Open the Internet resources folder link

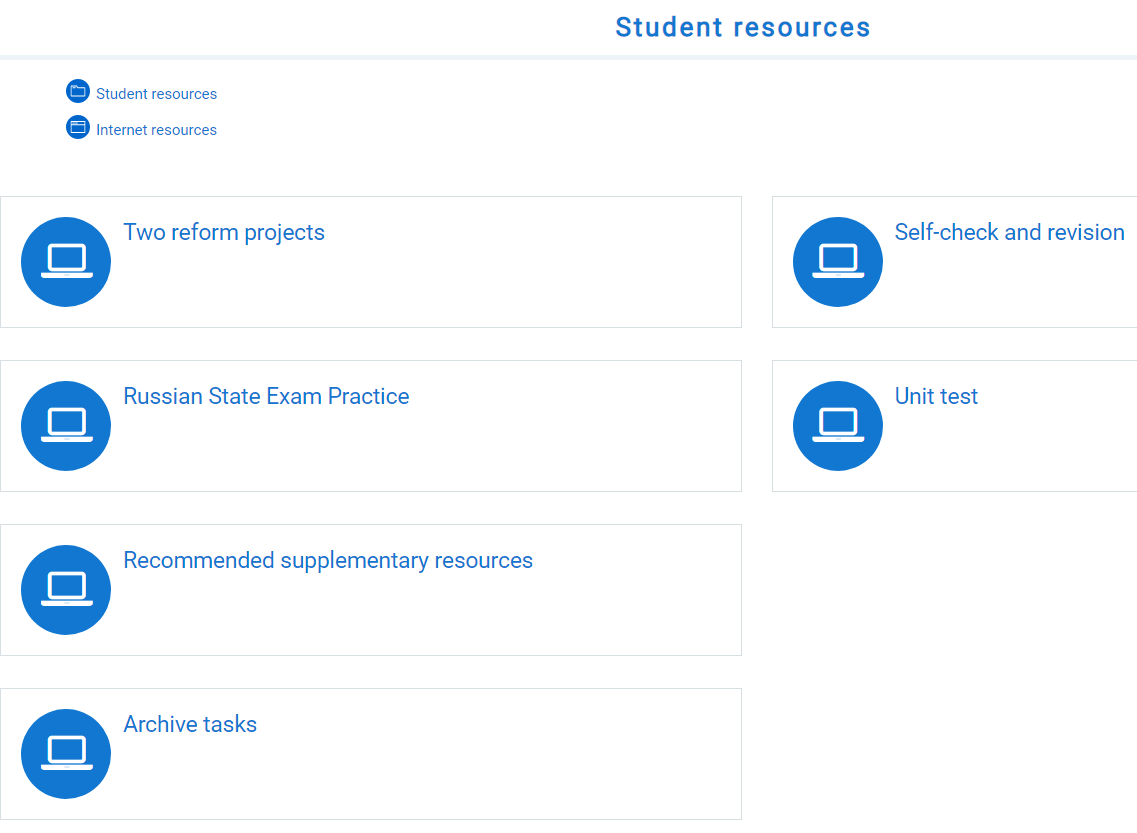click(x=155, y=129)
